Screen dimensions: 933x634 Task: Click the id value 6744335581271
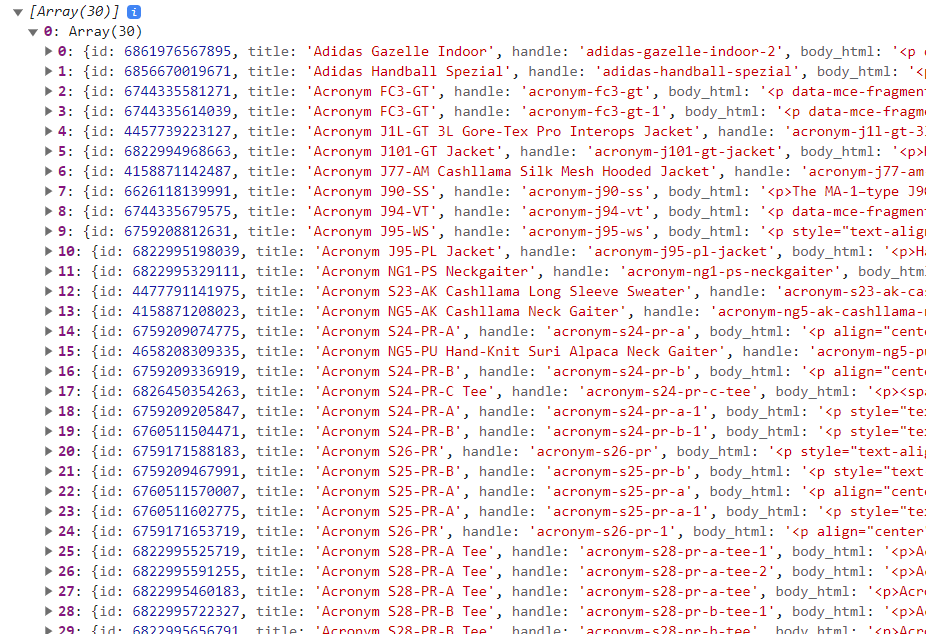(x=177, y=92)
